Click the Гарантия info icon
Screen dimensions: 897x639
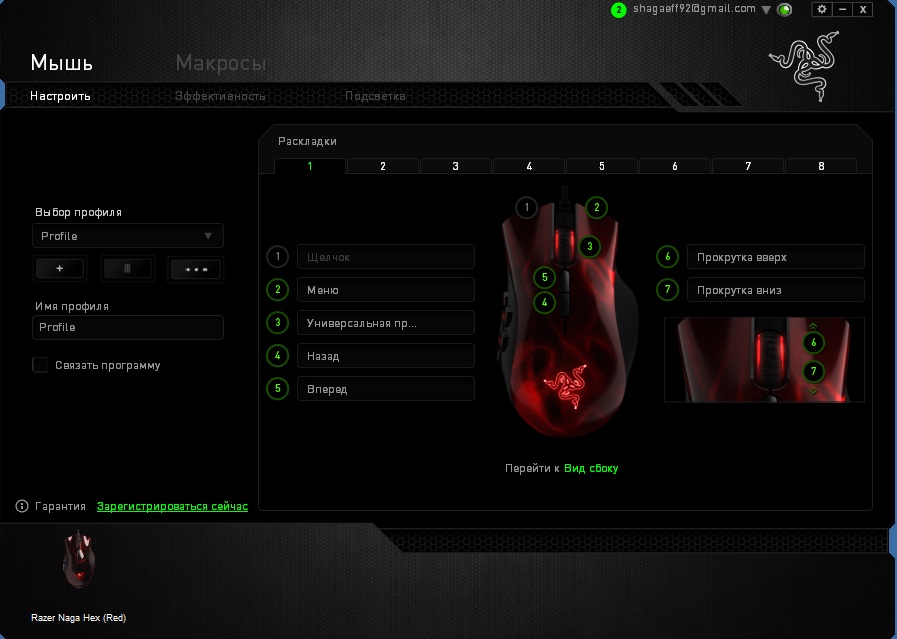tap(22, 506)
